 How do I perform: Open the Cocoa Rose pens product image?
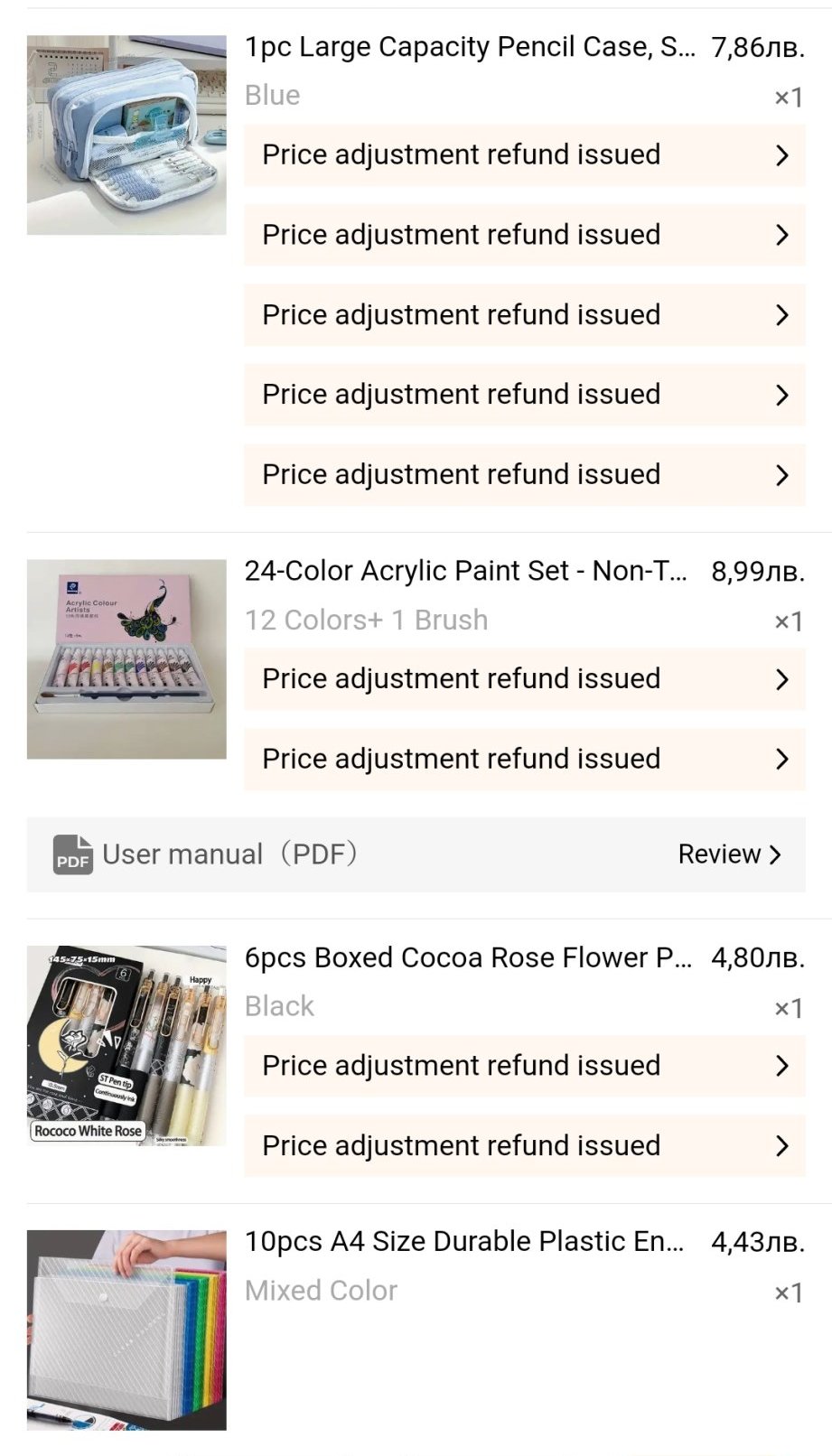(x=126, y=1046)
